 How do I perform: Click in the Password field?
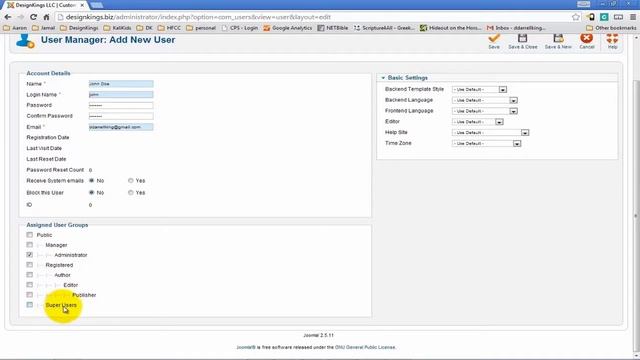(121, 105)
